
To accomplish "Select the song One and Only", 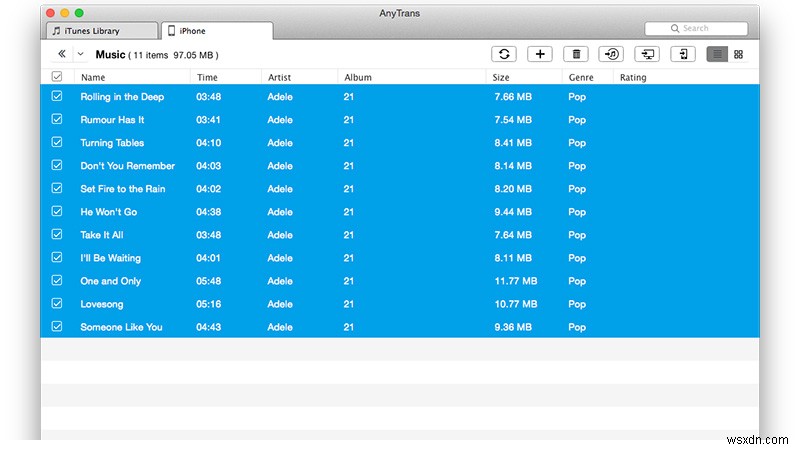I will point(111,281).
